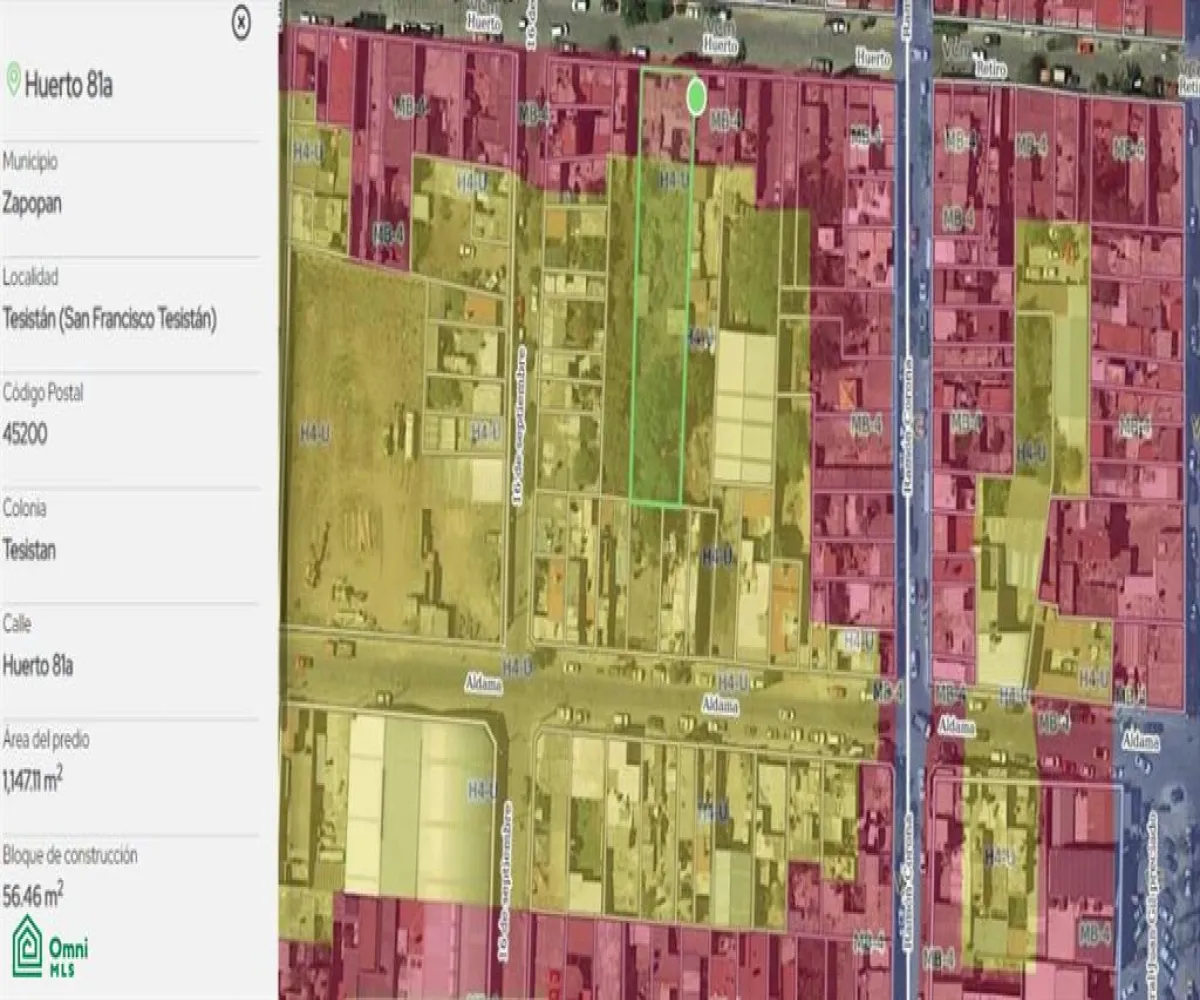1200x1000 pixels.
Task: Click the green location pin icon beside the title
Action: point(13,80)
